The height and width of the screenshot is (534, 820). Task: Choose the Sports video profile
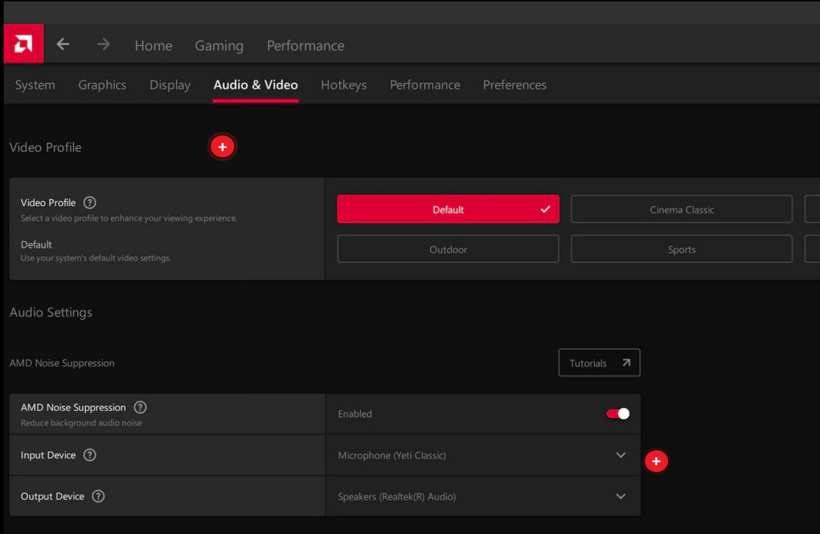point(681,249)
